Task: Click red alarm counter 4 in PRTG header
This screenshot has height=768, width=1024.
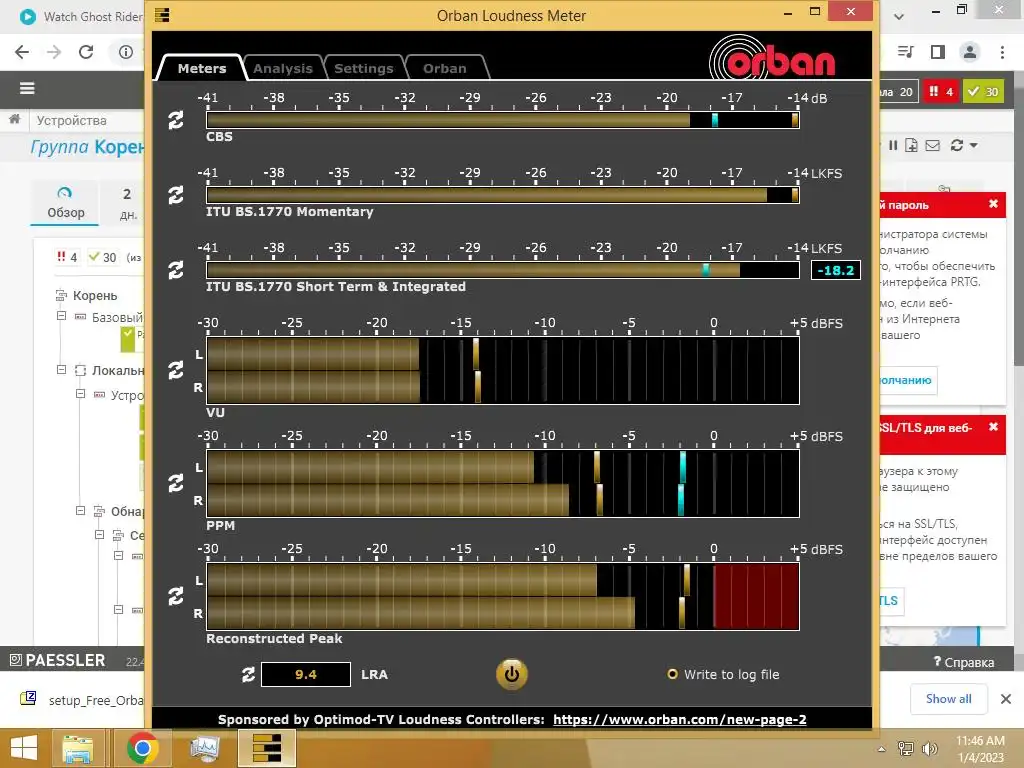Action: click(x=941, y=92)
